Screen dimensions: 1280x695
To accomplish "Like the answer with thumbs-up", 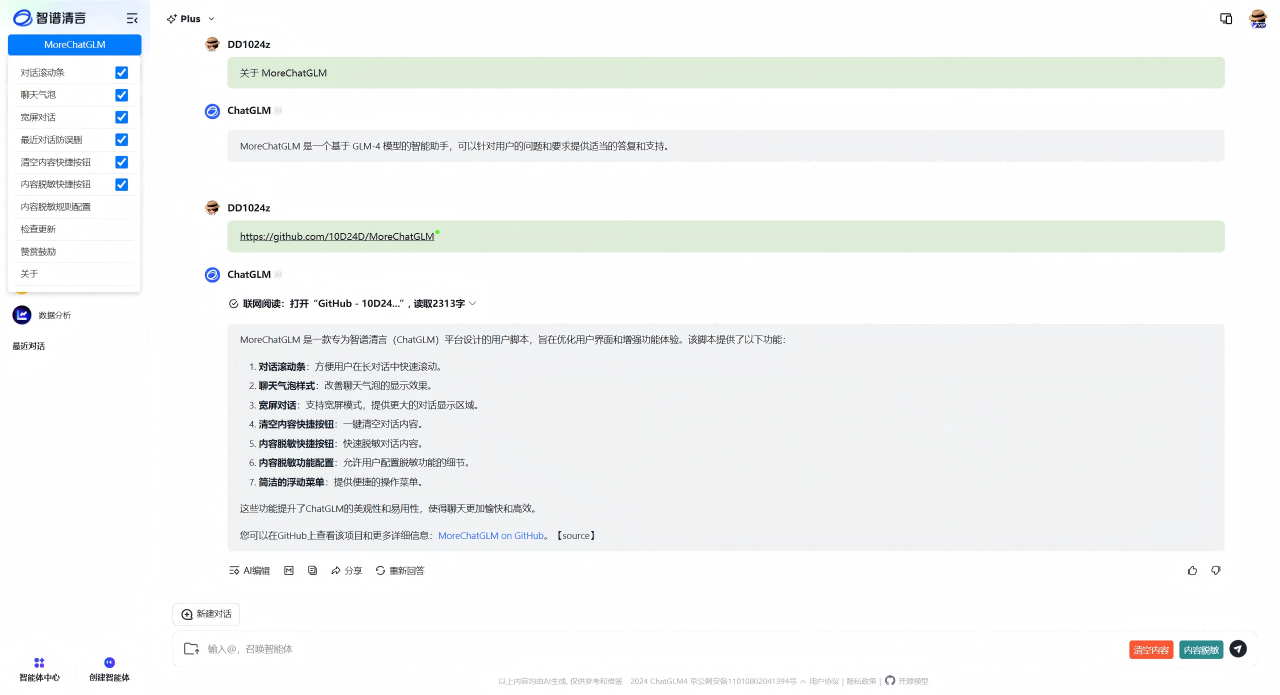I will [x=1192, y=570].
